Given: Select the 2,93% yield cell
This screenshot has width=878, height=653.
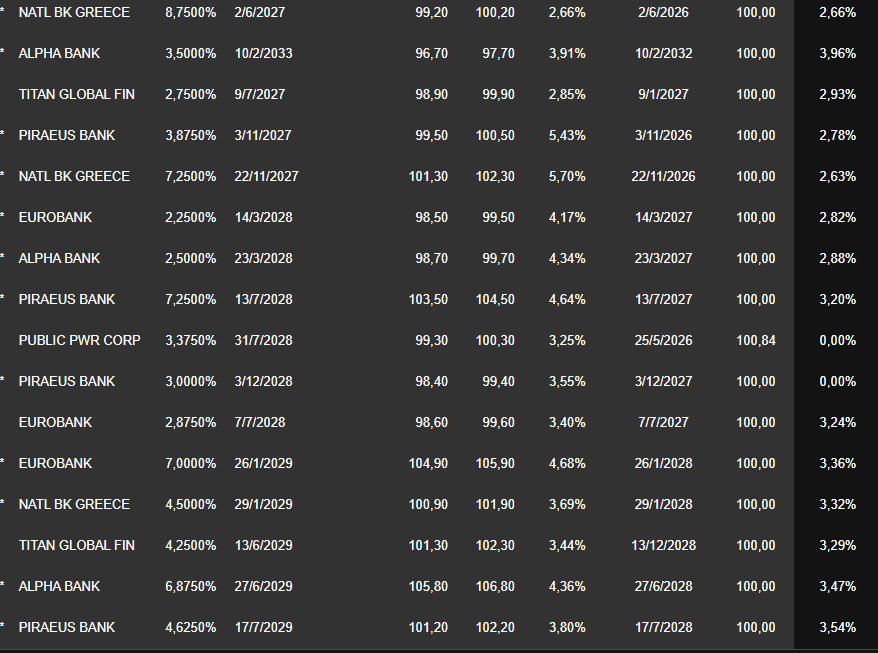Looking at the screenshot, I should click(x=837, y=94).
